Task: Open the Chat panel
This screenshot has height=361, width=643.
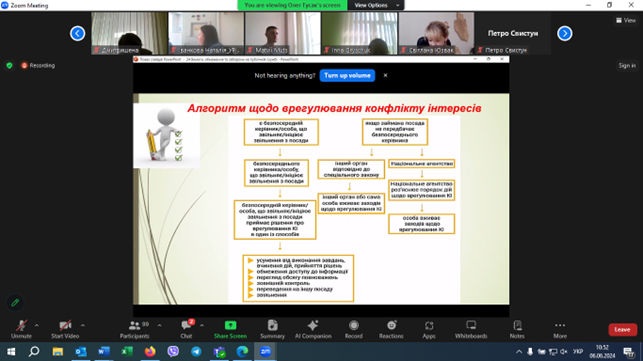Action: pos(186,329)
